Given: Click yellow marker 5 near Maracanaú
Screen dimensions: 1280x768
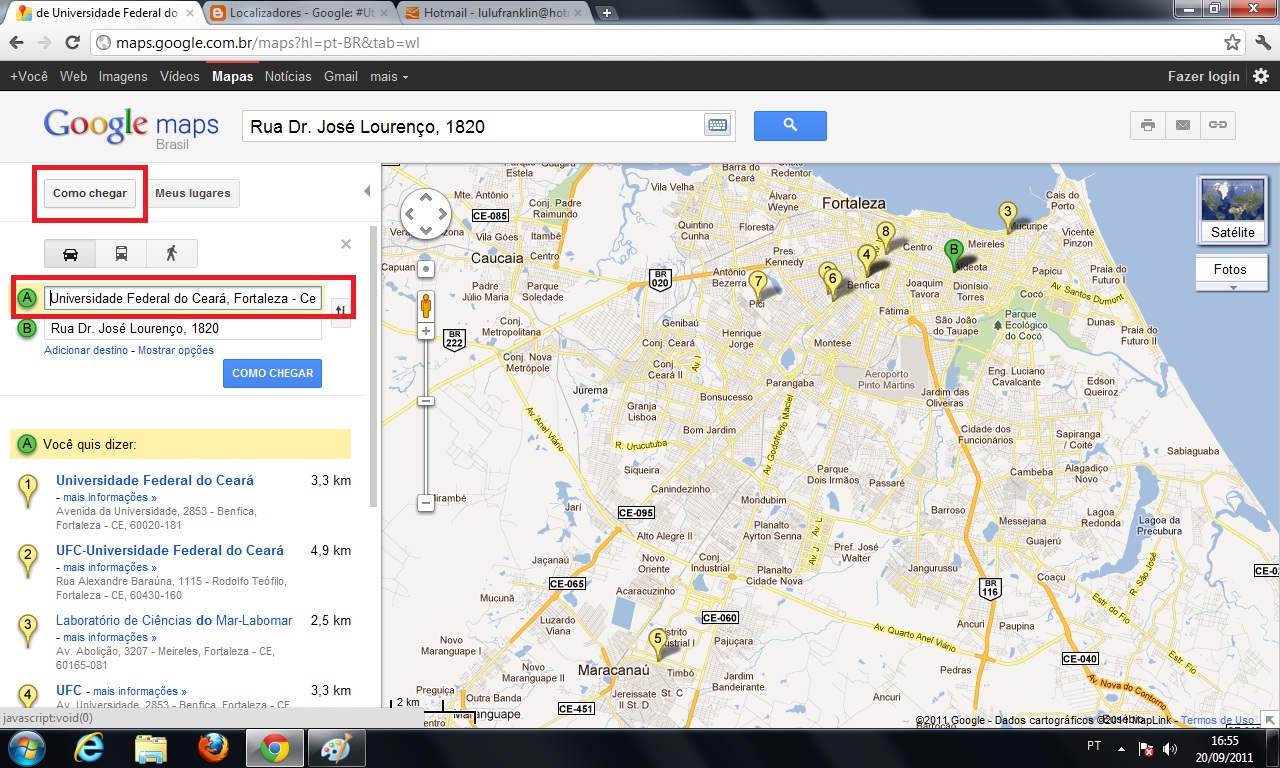Looking at the screenshot, I should point(657,643).
